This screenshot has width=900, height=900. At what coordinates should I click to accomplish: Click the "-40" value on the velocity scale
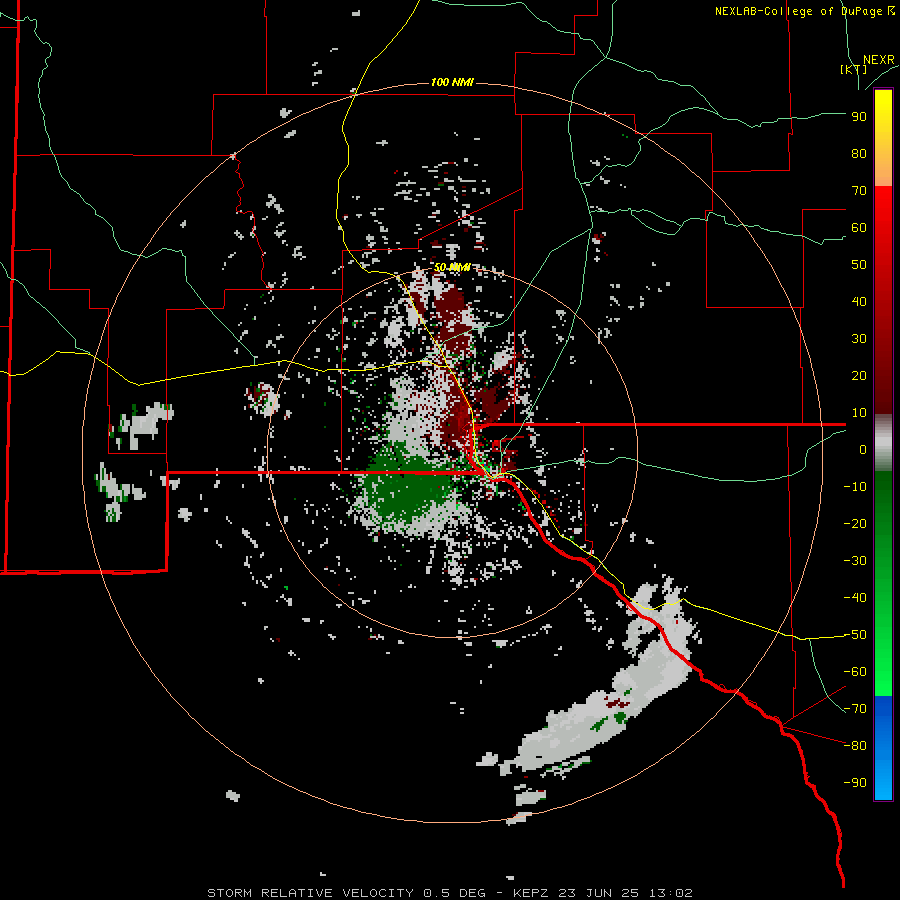pyautogui.click(x=855, y=598)
